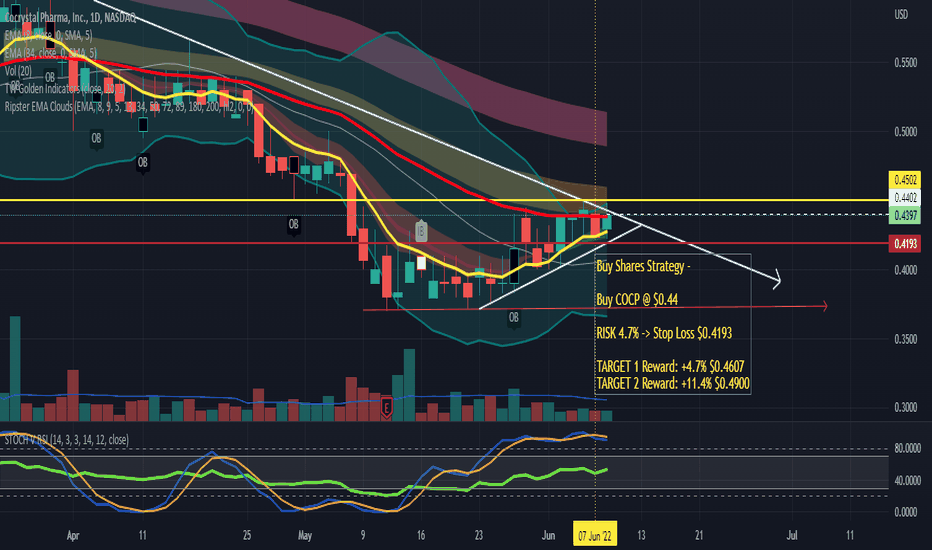
Task: Select the 'TARGET 2 Reward: +11.4% $0.4900' line
Action: [673, 384]
